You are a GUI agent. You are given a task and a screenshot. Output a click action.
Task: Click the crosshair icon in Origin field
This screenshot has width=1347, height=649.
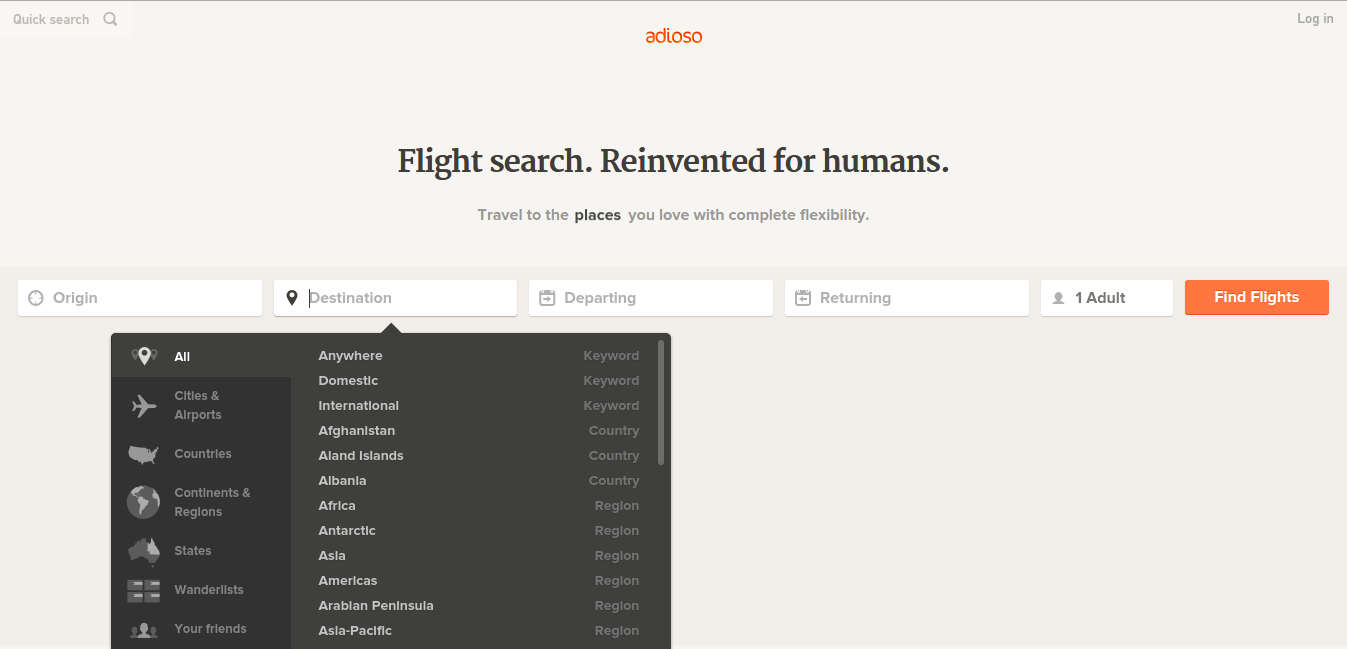36,298
